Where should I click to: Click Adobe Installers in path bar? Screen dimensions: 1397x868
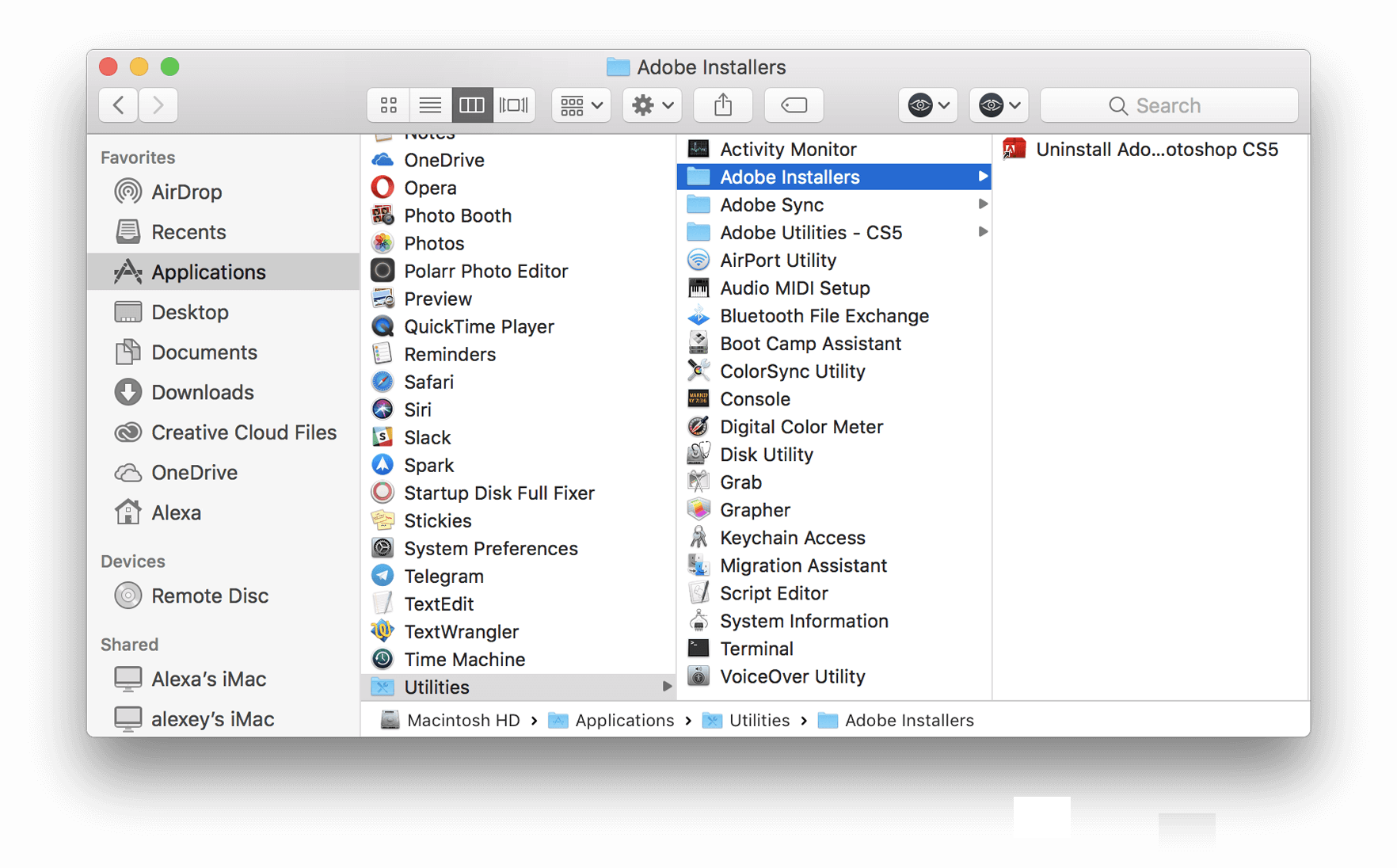(896, 720)
